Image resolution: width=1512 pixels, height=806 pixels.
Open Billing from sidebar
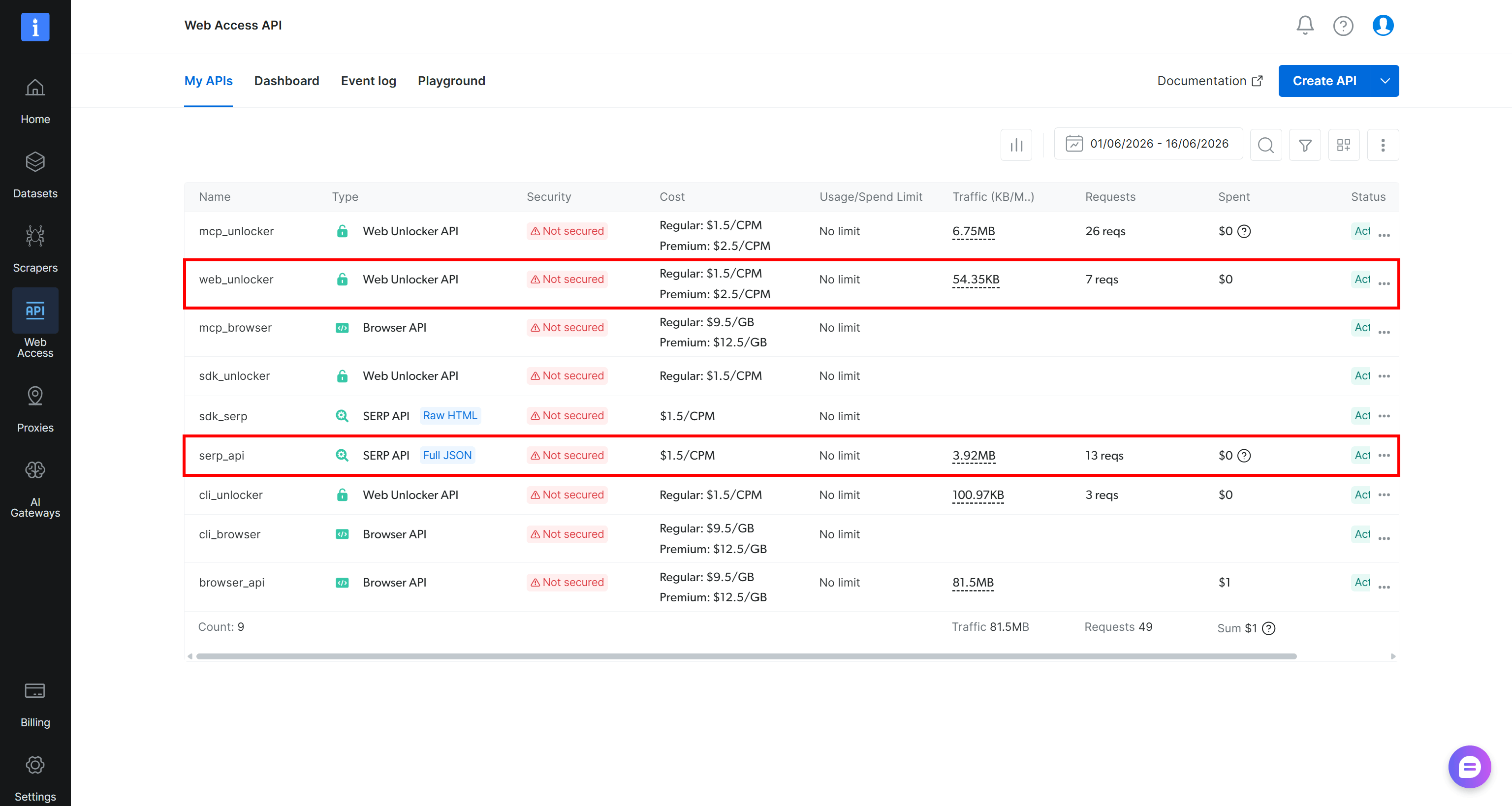(35, 705)
